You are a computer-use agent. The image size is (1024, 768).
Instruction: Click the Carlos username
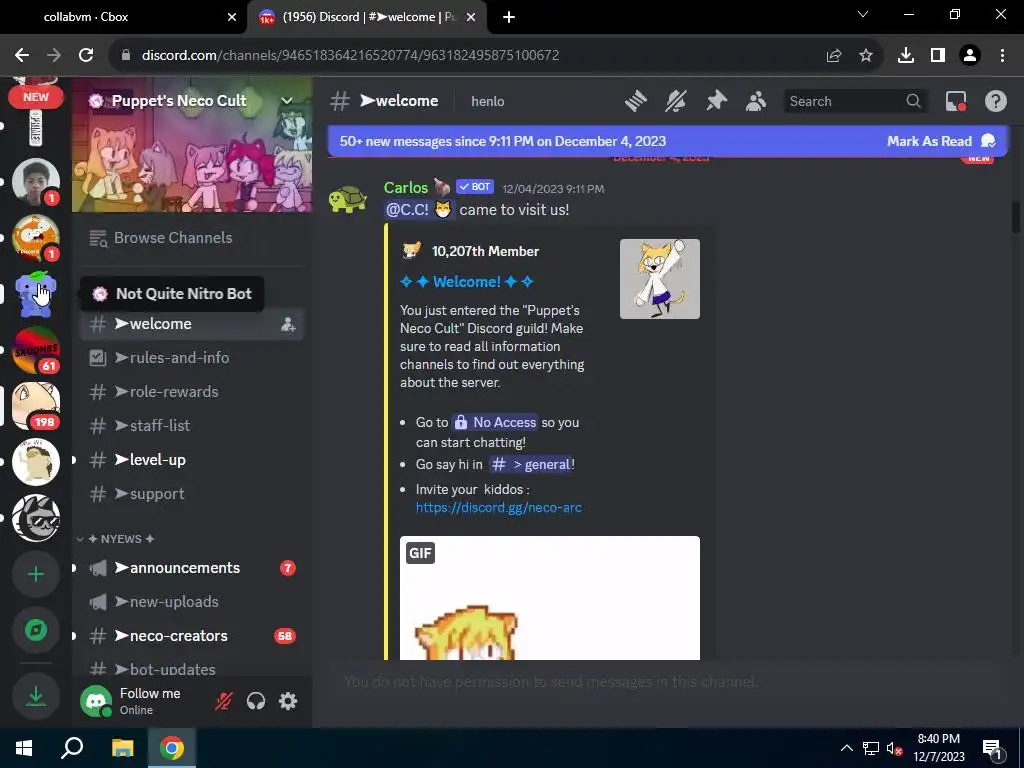click(x=406, y=187)
